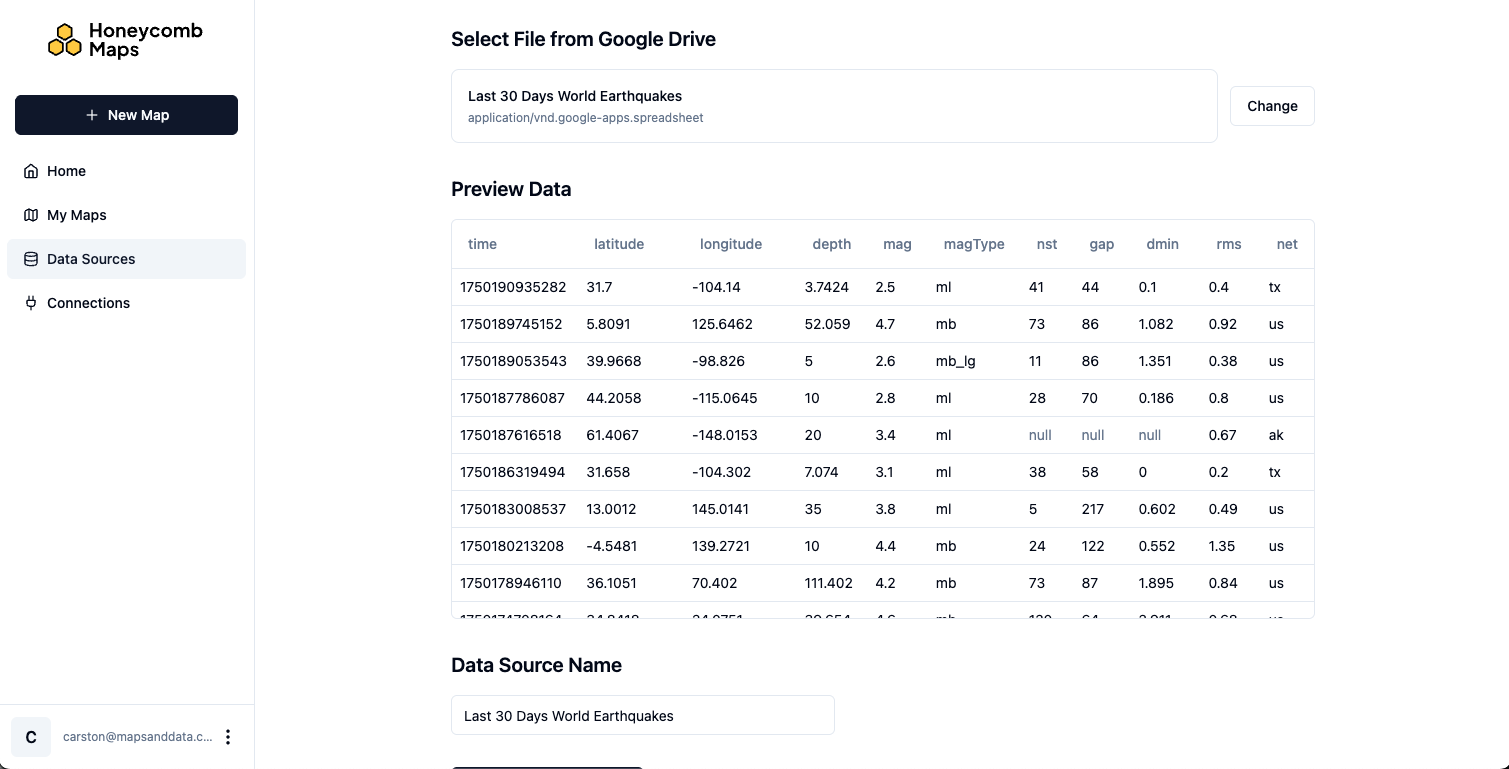
Task: Click the Honeycomb Maps logo icon
Action: (66, 39)
